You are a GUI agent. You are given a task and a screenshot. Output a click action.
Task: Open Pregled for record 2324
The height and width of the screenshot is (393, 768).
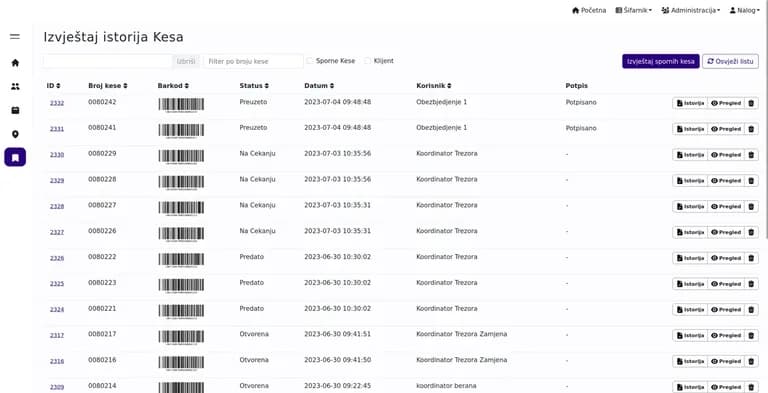pyautogui.click(x=726, y=310)
